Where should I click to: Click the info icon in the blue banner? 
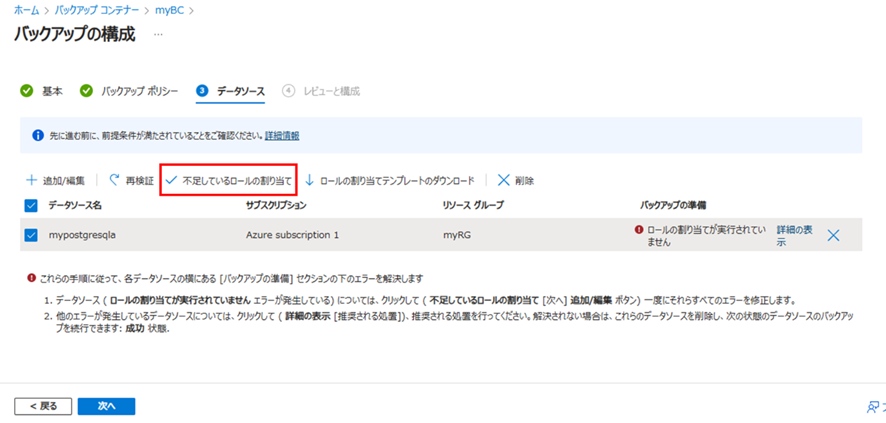38,136
